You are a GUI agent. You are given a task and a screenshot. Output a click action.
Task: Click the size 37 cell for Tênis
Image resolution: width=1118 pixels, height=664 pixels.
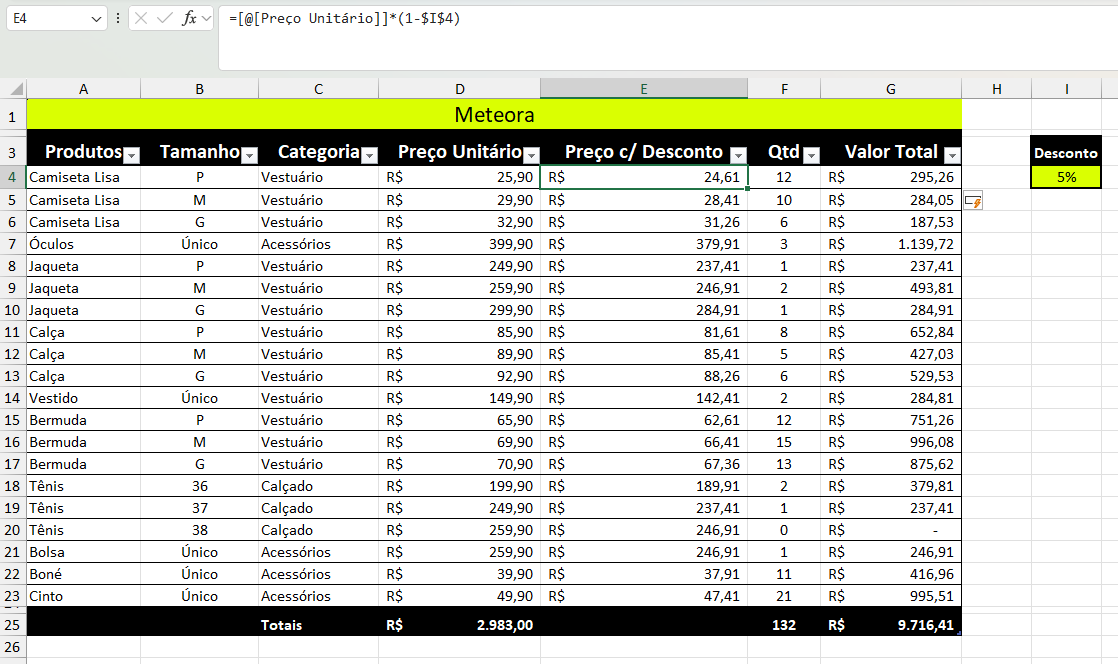200,509
